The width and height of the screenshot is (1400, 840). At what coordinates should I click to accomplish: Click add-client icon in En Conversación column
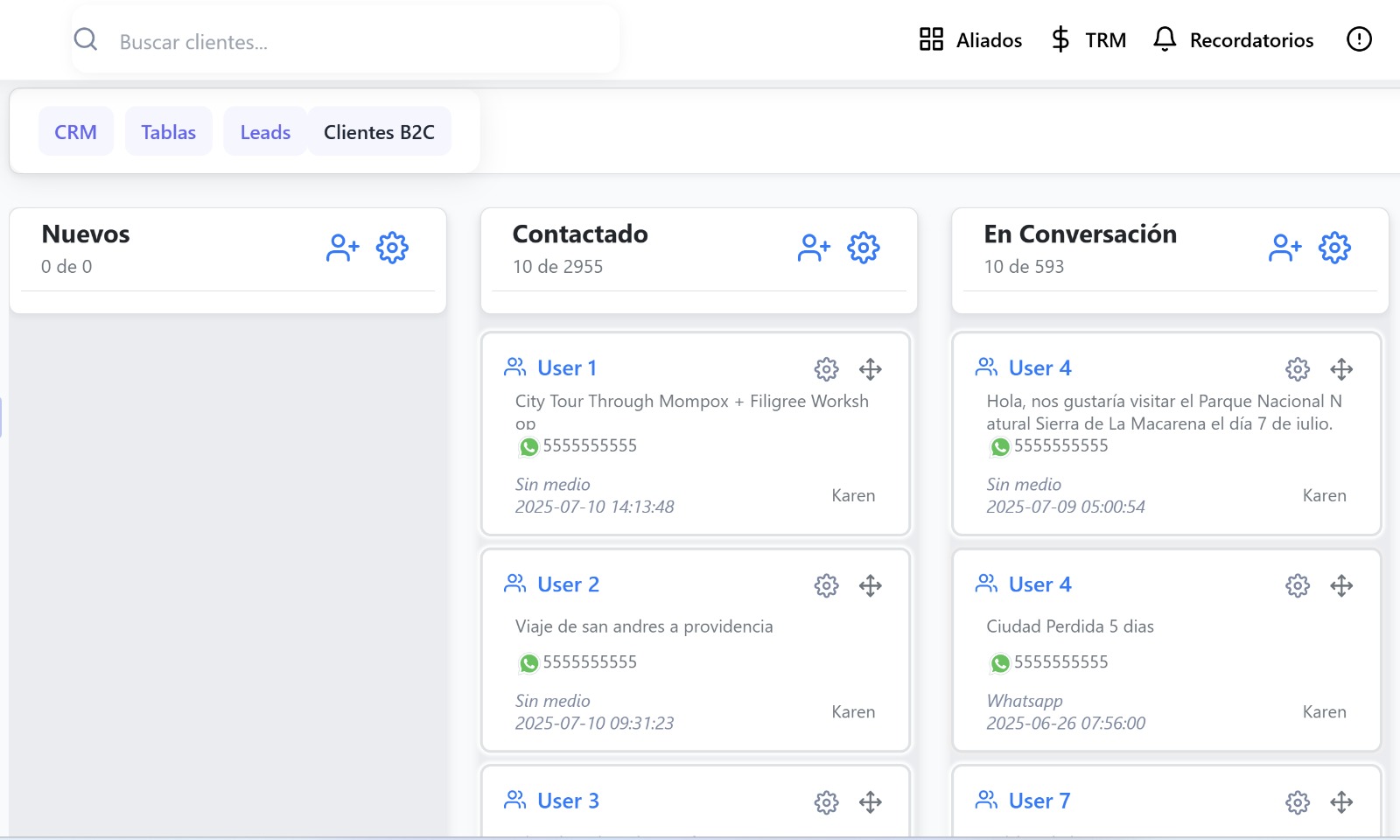(x=1284, y=248)
